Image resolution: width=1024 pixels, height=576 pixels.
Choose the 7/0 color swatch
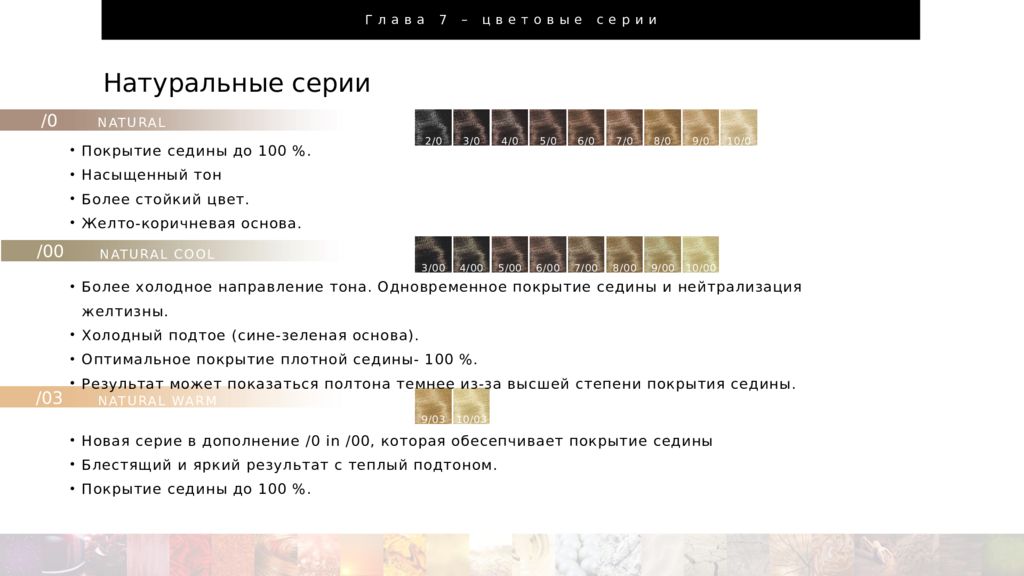click(624, 127)
